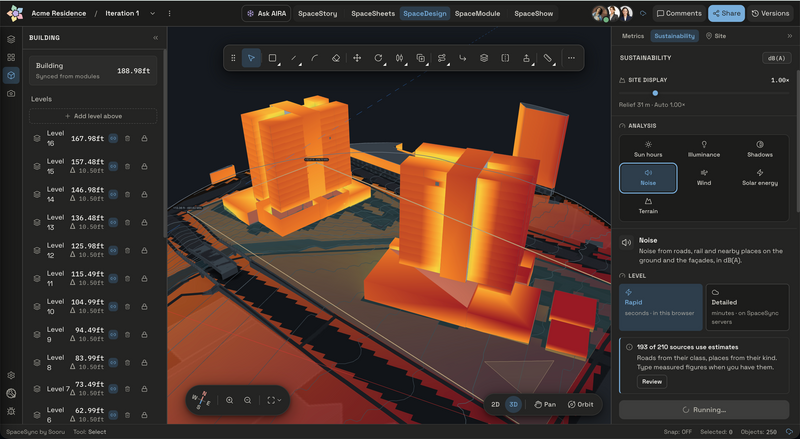The height and width of the screenshot is (439, 800).
Task: Switch to SpaceShow tab
Action: [534, 14]
